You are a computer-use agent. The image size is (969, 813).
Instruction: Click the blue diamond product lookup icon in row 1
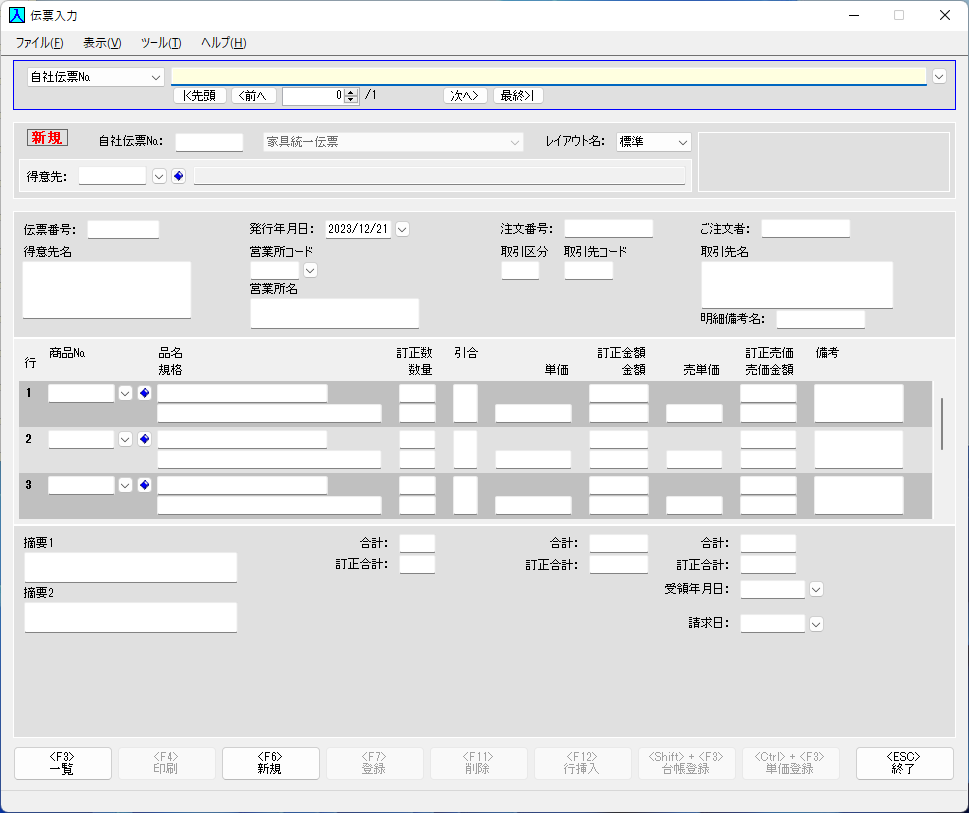pos(145,393)
